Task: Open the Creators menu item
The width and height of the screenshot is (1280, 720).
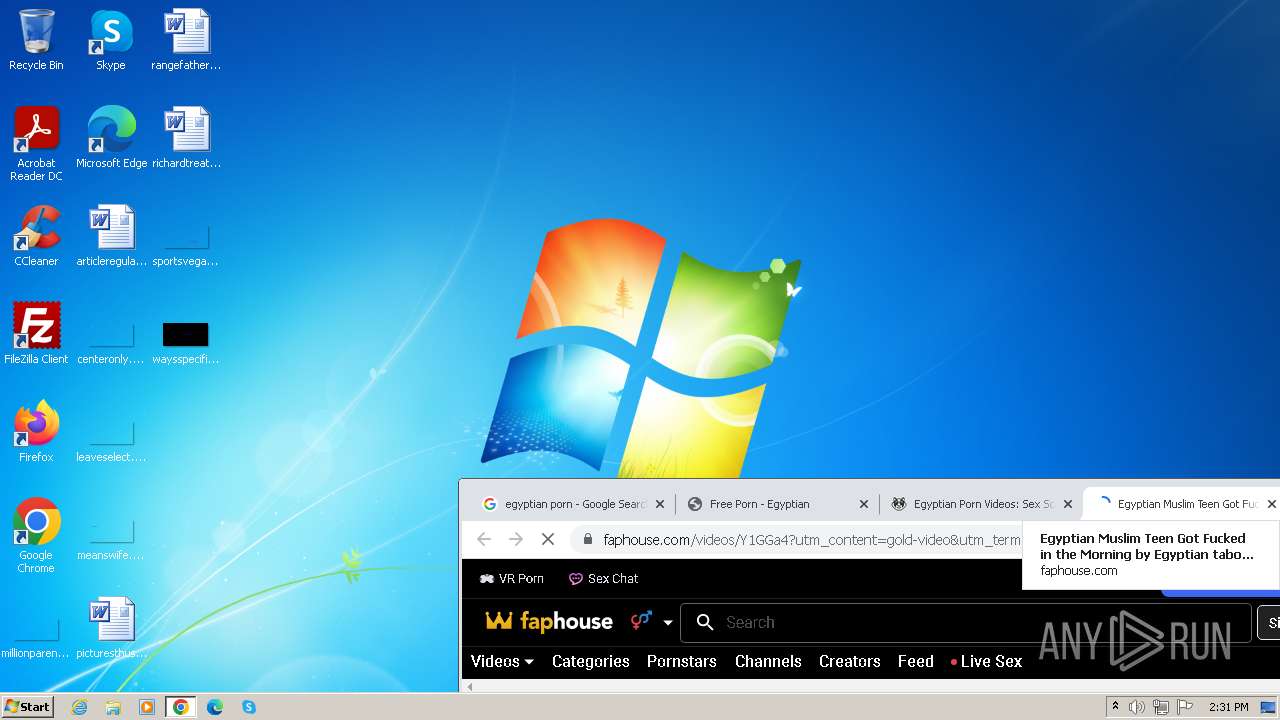Action: coord(850,661)
